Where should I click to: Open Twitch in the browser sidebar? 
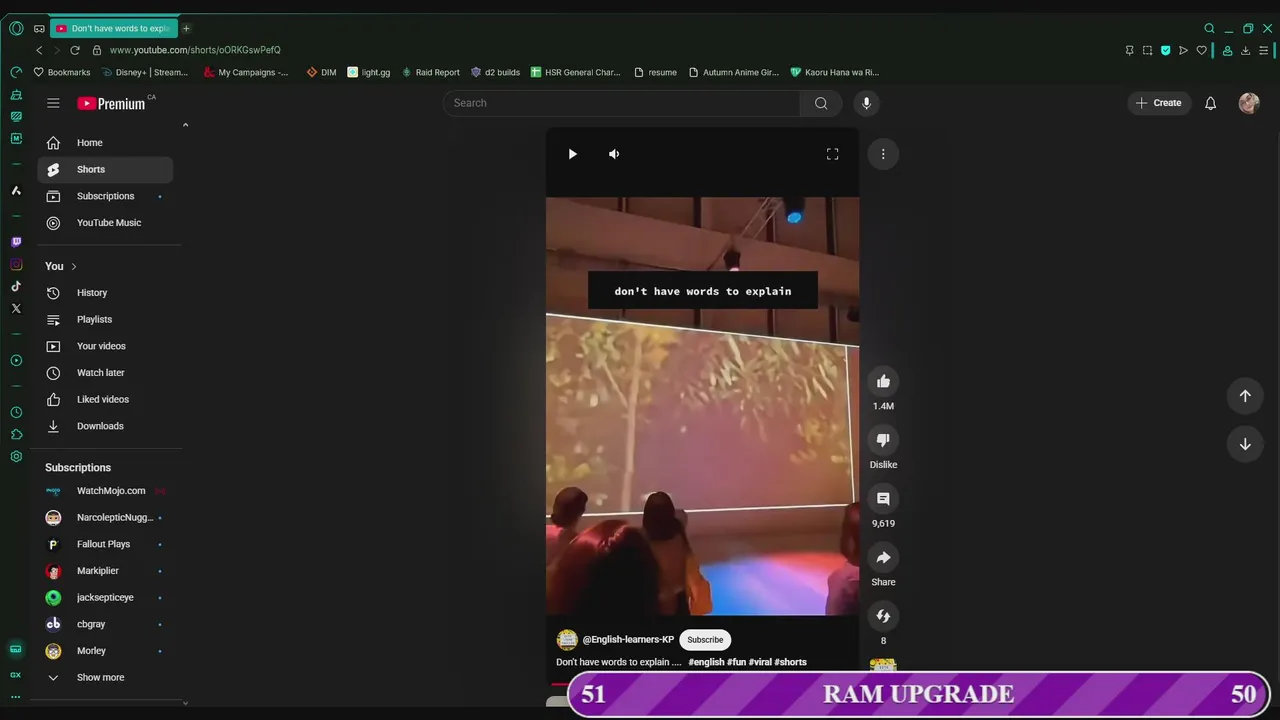tap(16, 242)
